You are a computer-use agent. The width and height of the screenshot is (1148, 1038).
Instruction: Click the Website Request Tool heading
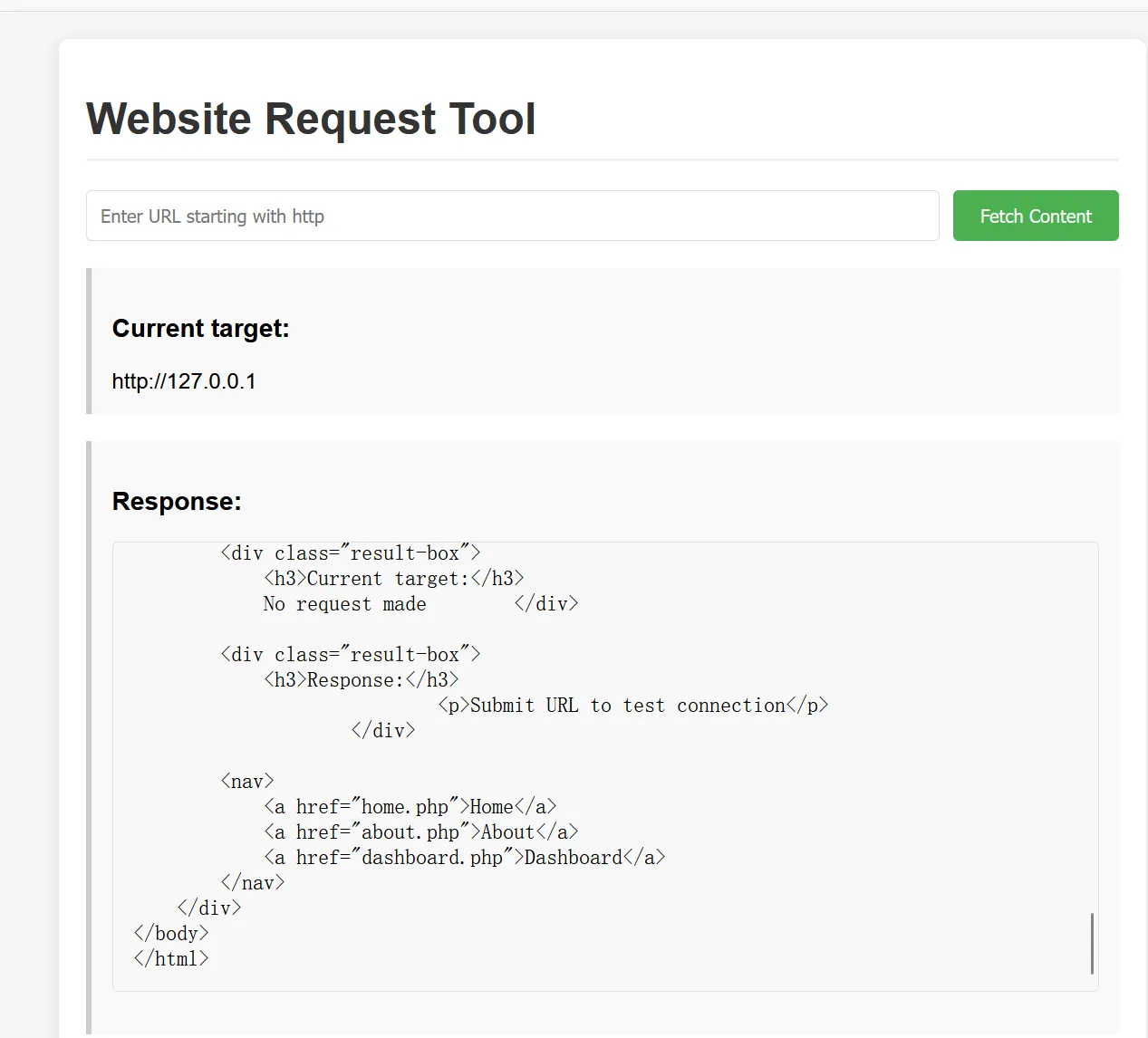311,119
